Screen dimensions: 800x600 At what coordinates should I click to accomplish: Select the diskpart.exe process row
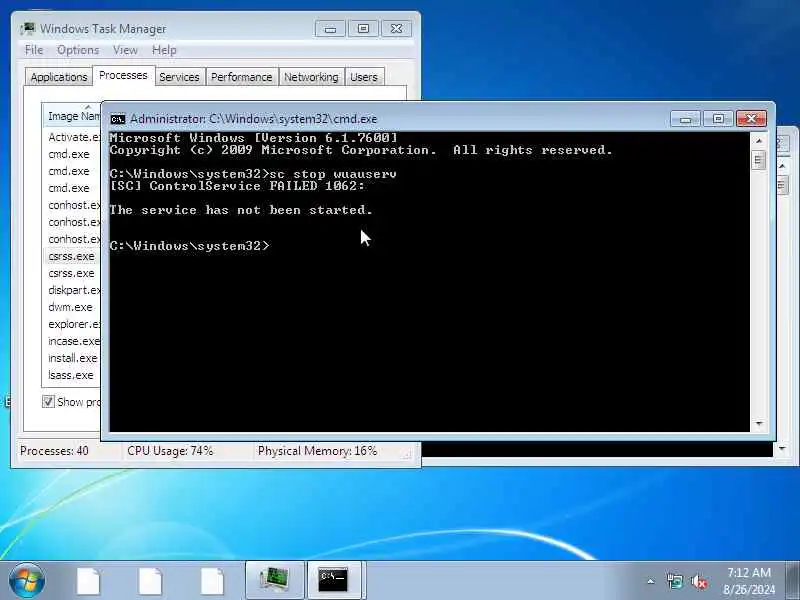pyautogui.click(x=72, y=290)
